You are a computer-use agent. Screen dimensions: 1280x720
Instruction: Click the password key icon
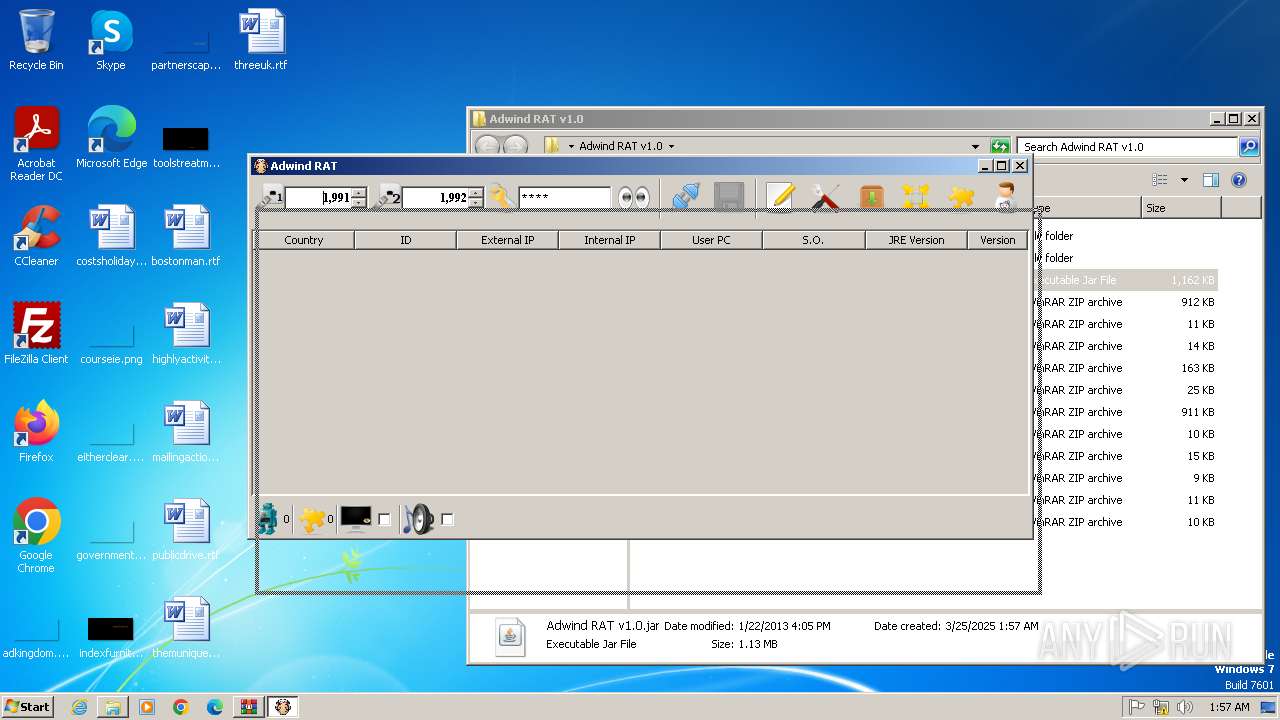click(501, 197)
